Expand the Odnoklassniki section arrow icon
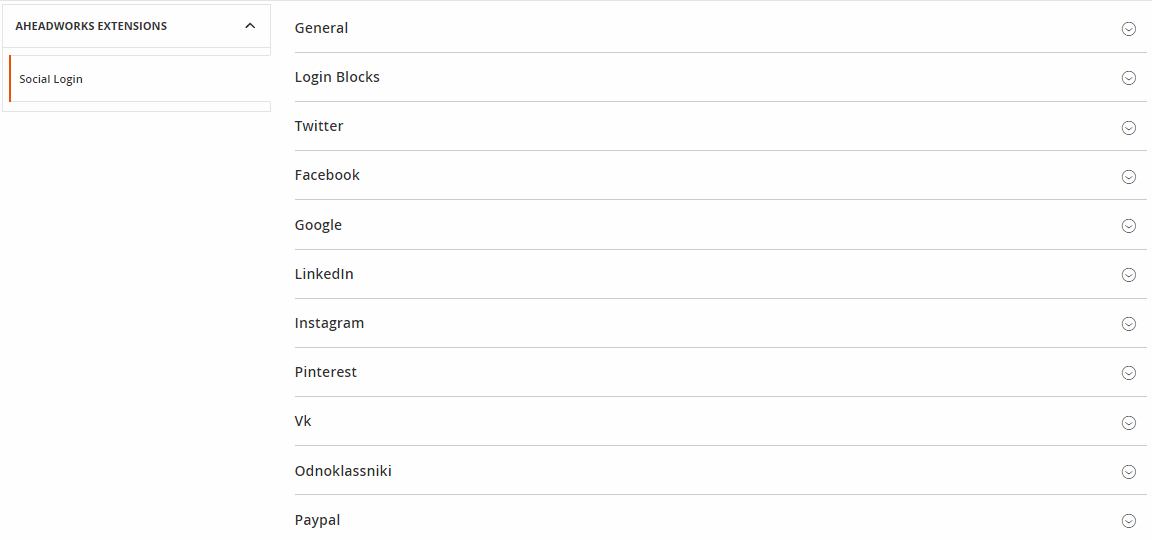Image resolution: width=1152 pixels, height=540 pixels. 1128,472
